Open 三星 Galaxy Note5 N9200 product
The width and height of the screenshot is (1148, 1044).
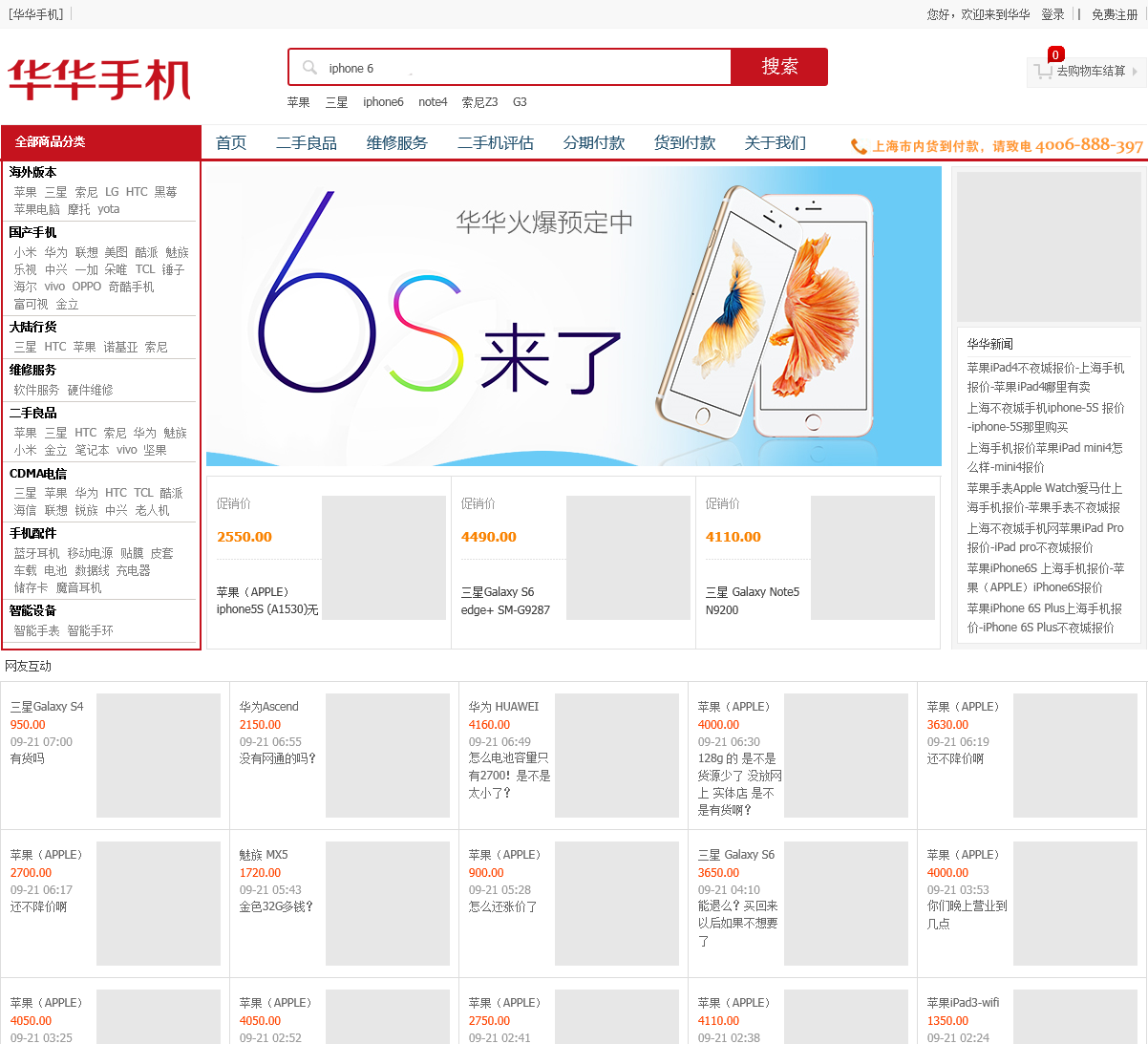753,601
